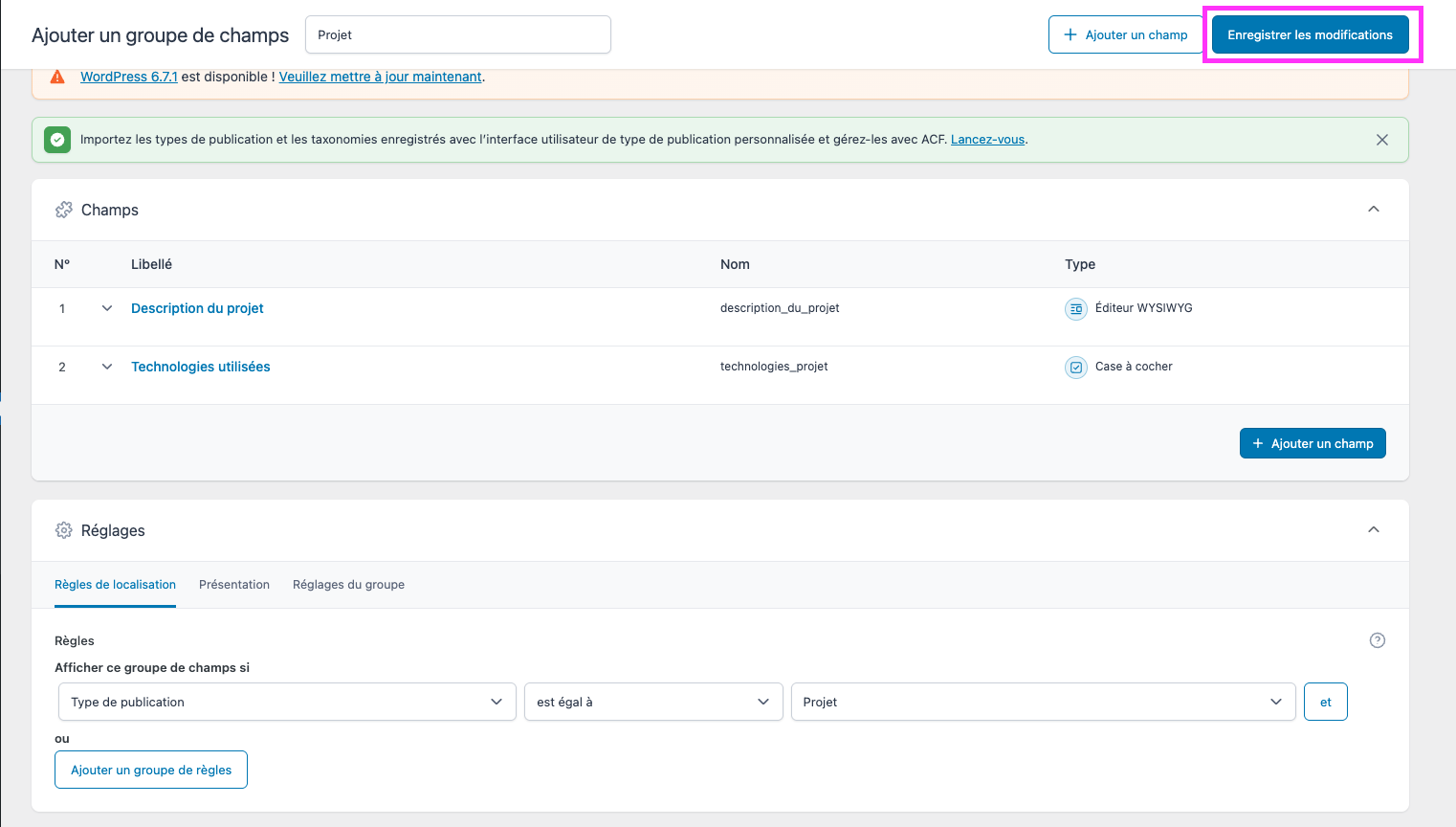
Task: Click Enregistrer les modifications button
Action: 1310,34
